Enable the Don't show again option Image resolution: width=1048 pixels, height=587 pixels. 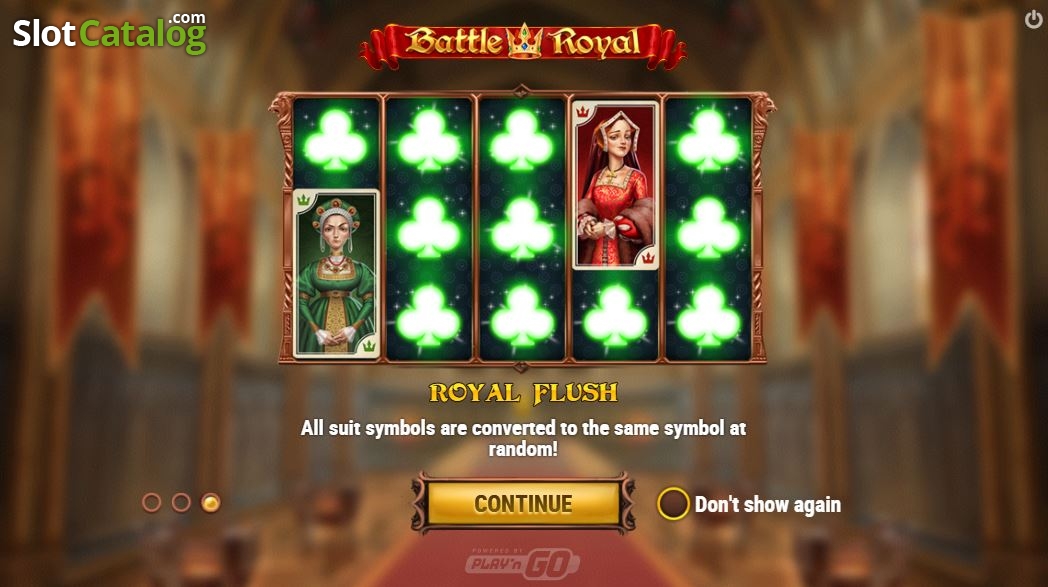click(673, 503)
